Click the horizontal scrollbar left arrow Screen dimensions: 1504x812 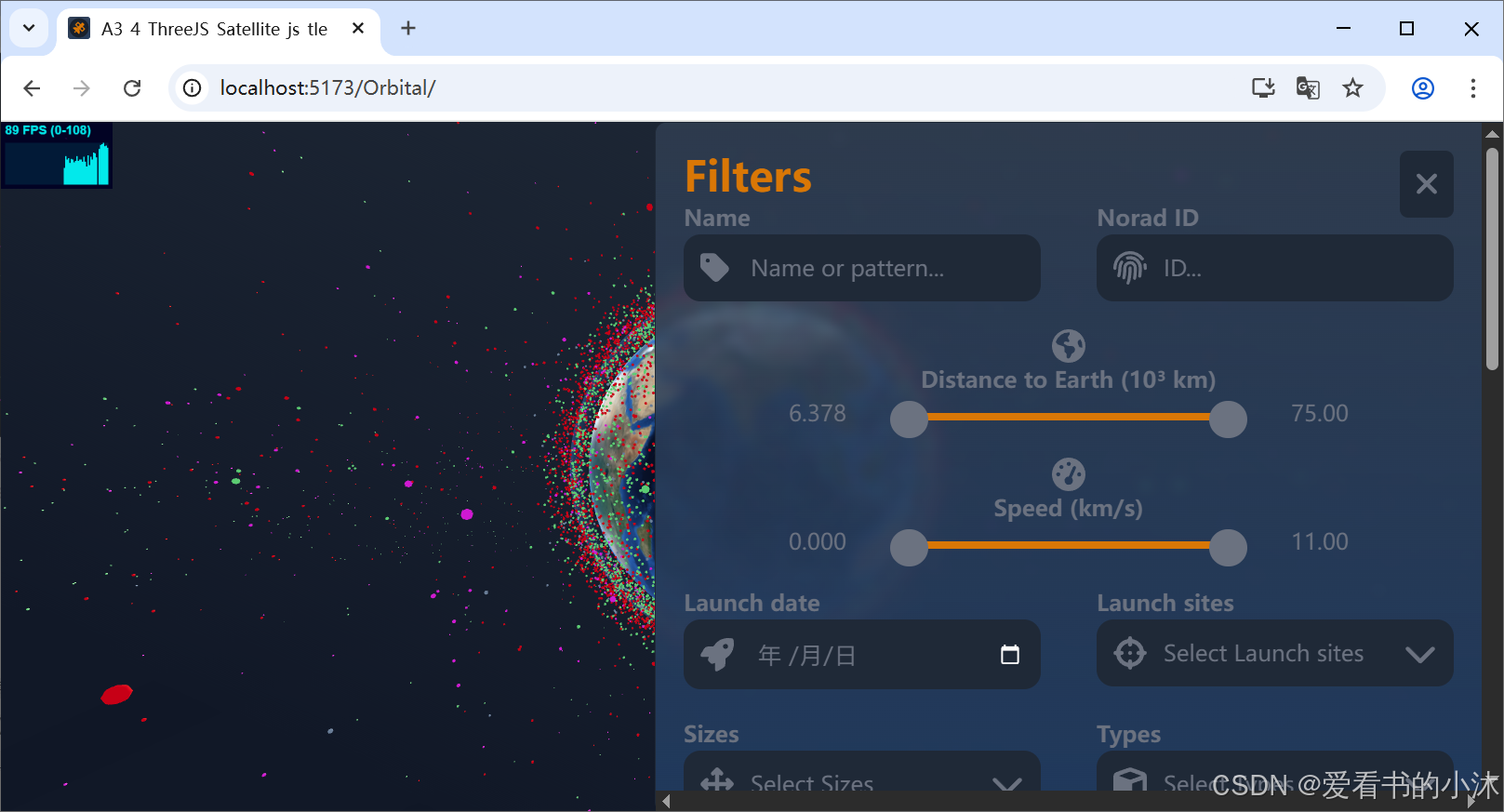[x=666, y=801]
